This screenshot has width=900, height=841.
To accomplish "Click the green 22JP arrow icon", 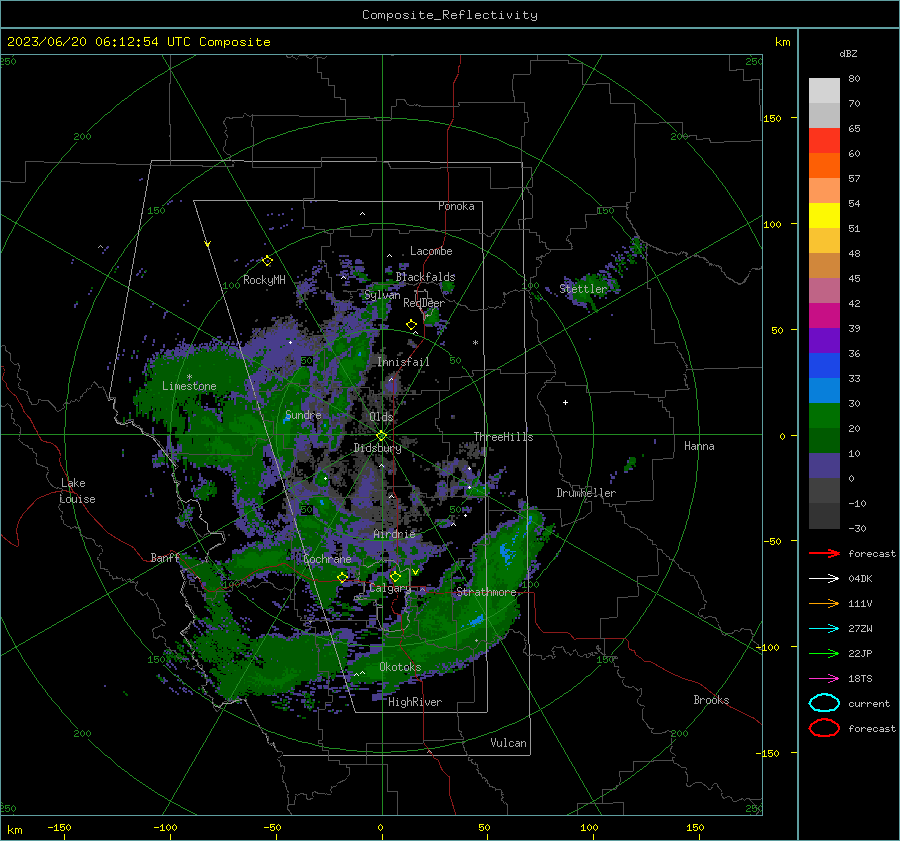I will [x=824, y=653].
